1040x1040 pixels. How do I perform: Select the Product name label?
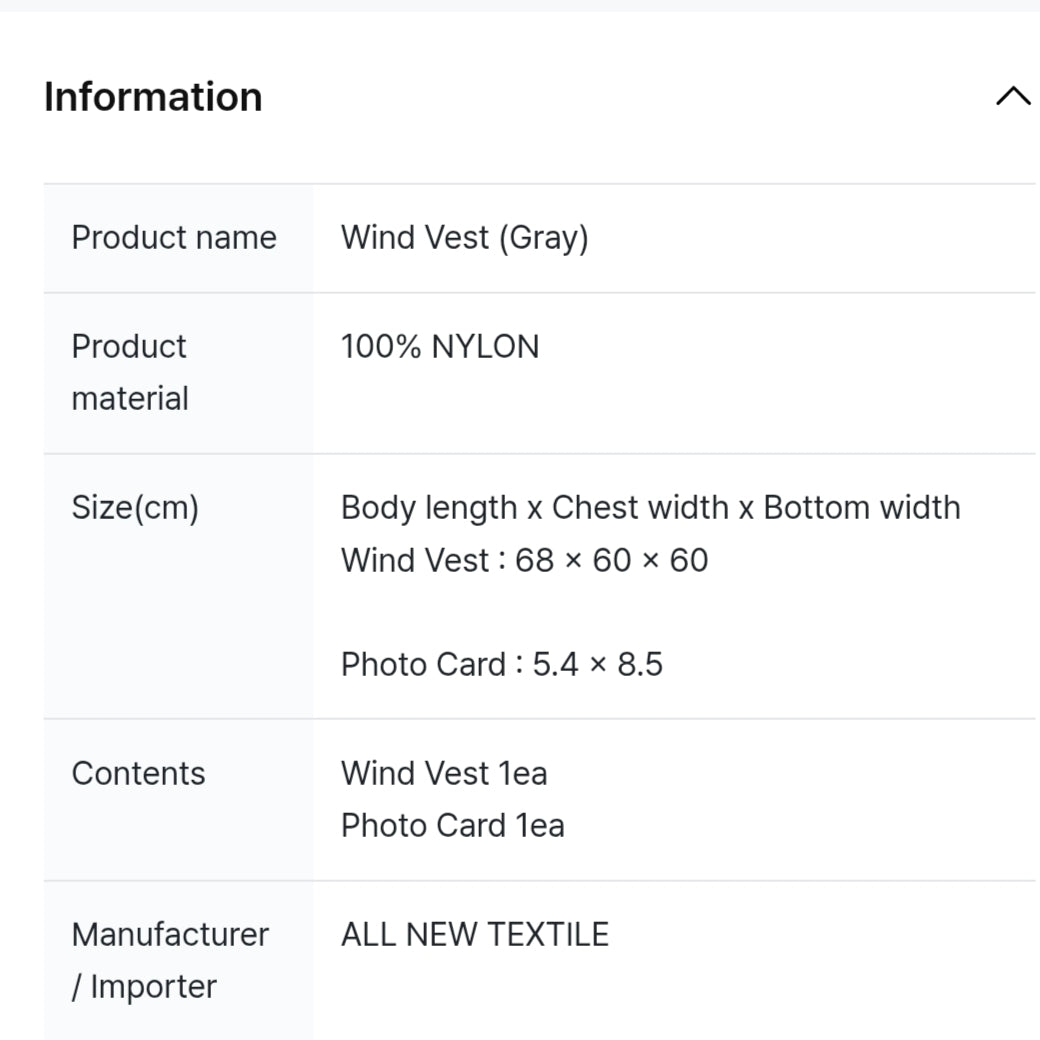pos(174,237)
